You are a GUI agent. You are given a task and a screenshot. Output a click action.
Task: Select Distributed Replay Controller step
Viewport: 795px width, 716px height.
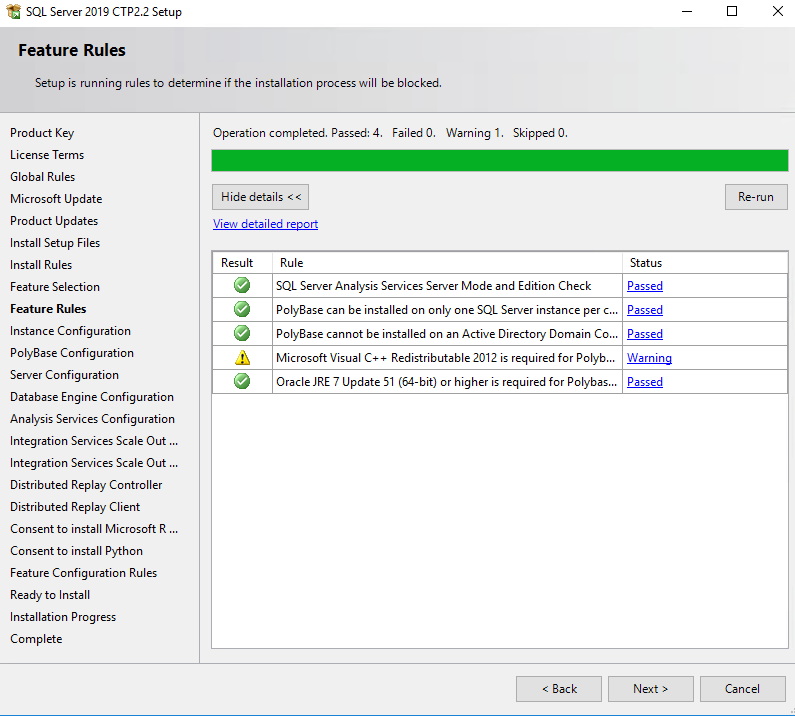pyautogui.click(x=86, y=485)
